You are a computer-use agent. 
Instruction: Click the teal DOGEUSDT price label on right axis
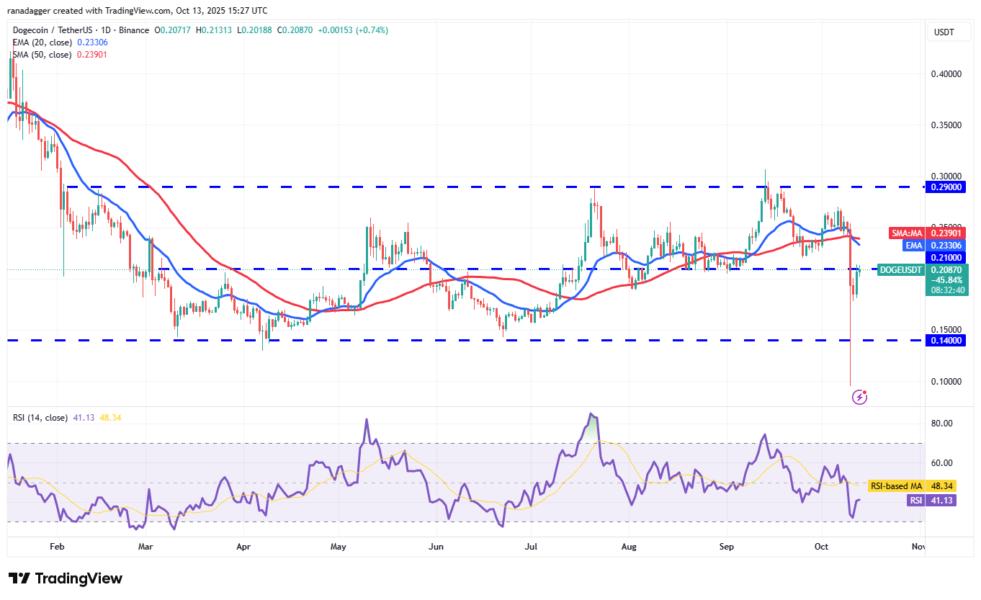tap(899, 268)
